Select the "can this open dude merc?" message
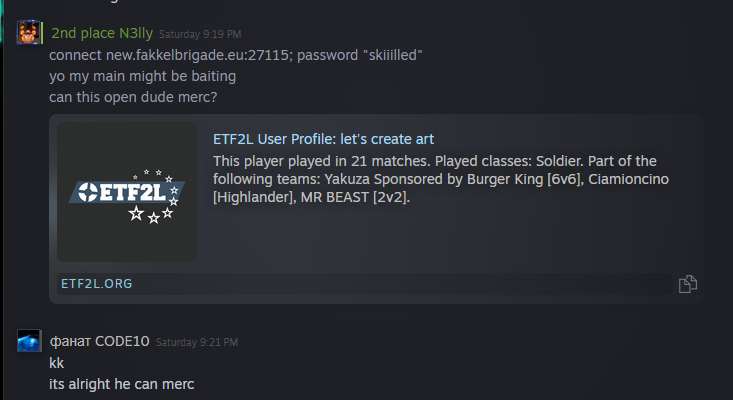The width and height of the screenshot is (733, 400). point(133,97)
